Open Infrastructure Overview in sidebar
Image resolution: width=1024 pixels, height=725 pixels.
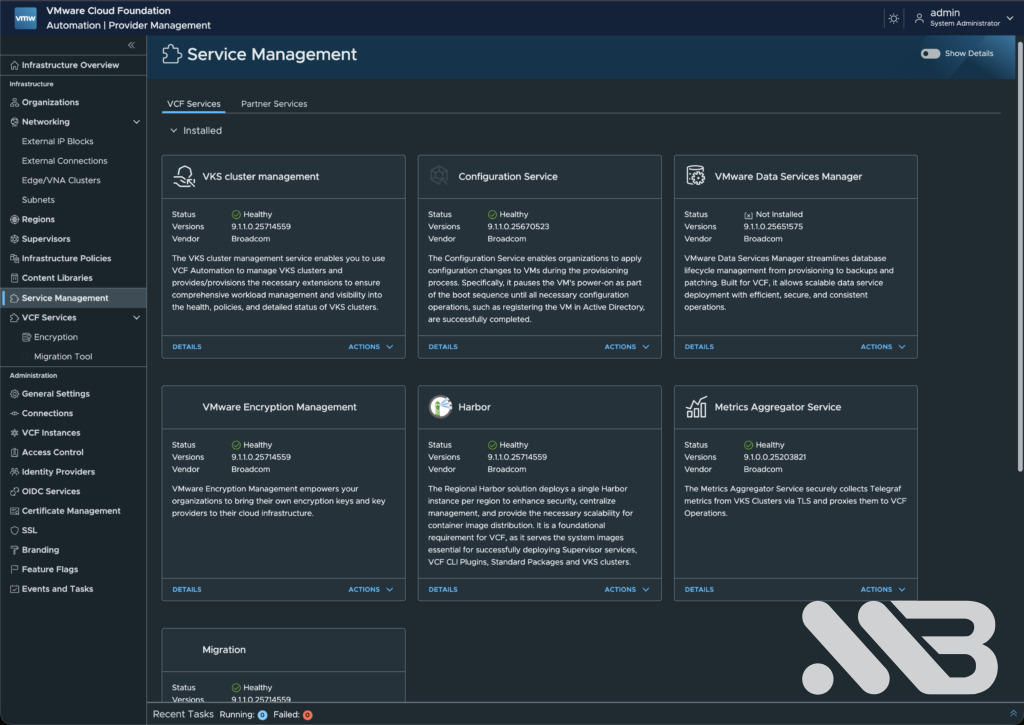coord(73,65)
